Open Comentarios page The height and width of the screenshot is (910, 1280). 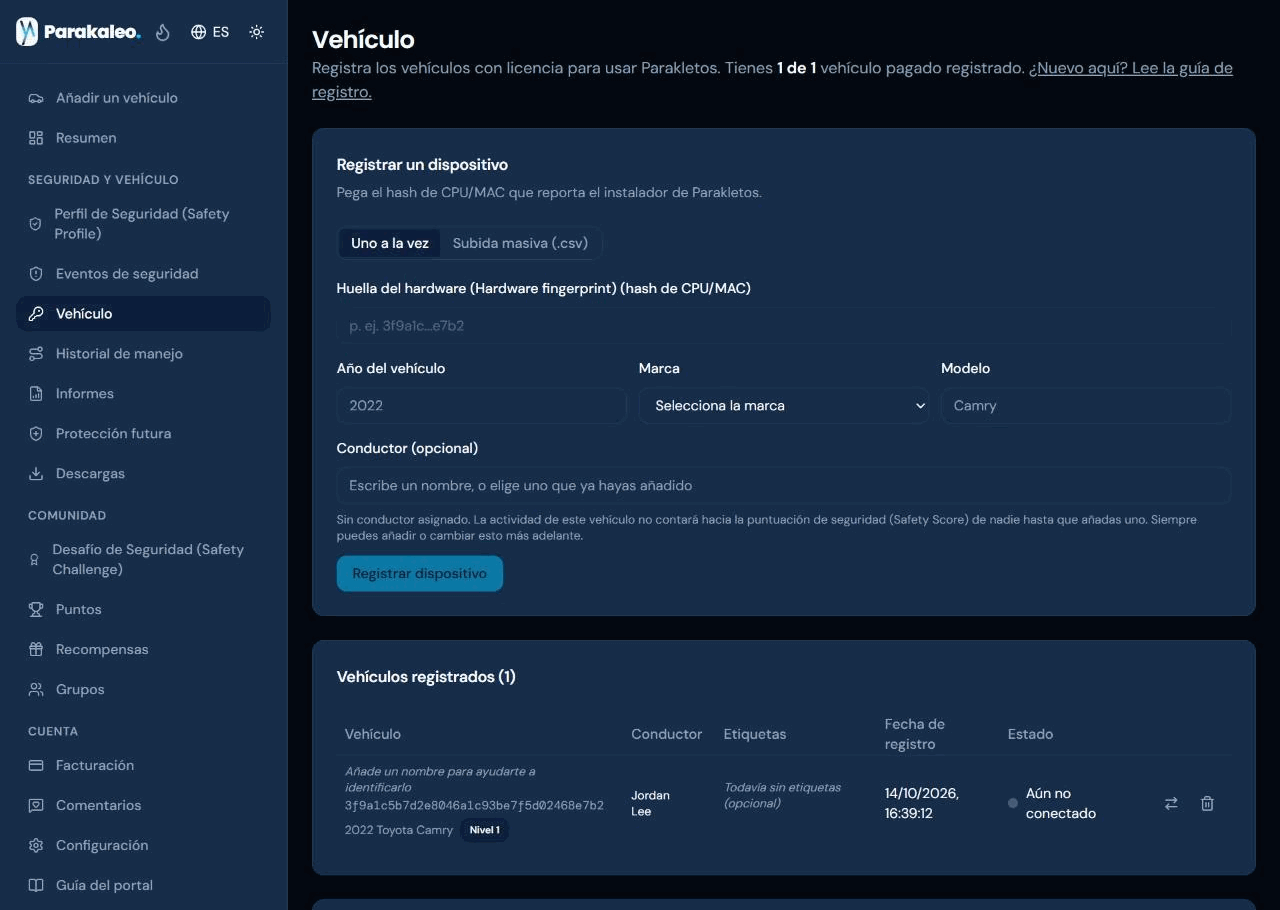pyautogui.click(x=143, y=806)
